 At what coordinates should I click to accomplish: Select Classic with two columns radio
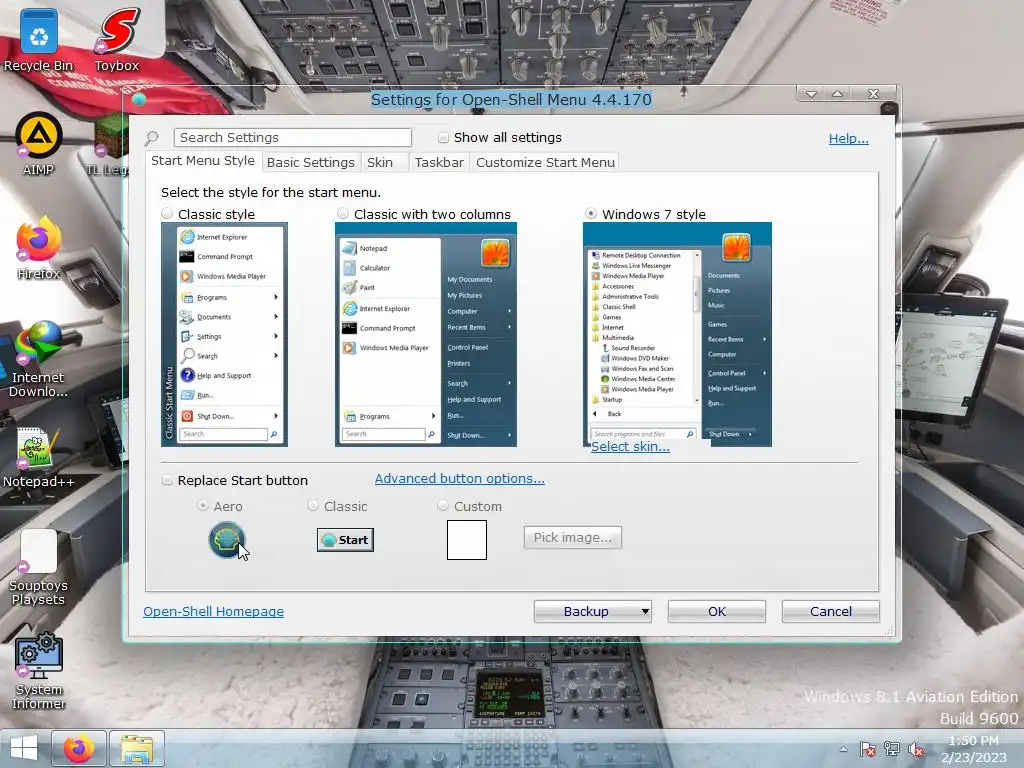pyautogui.click(x=343, y=214)
